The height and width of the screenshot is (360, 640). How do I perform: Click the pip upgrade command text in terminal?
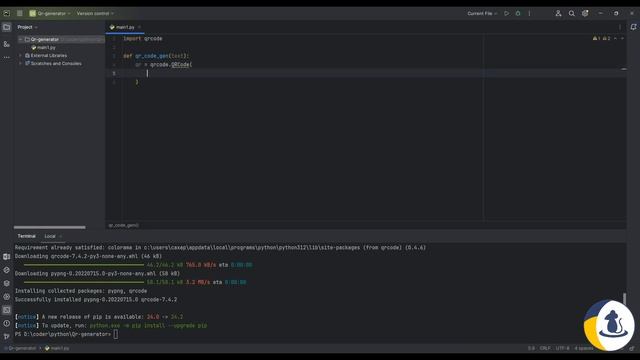click(x=149, y=326)
